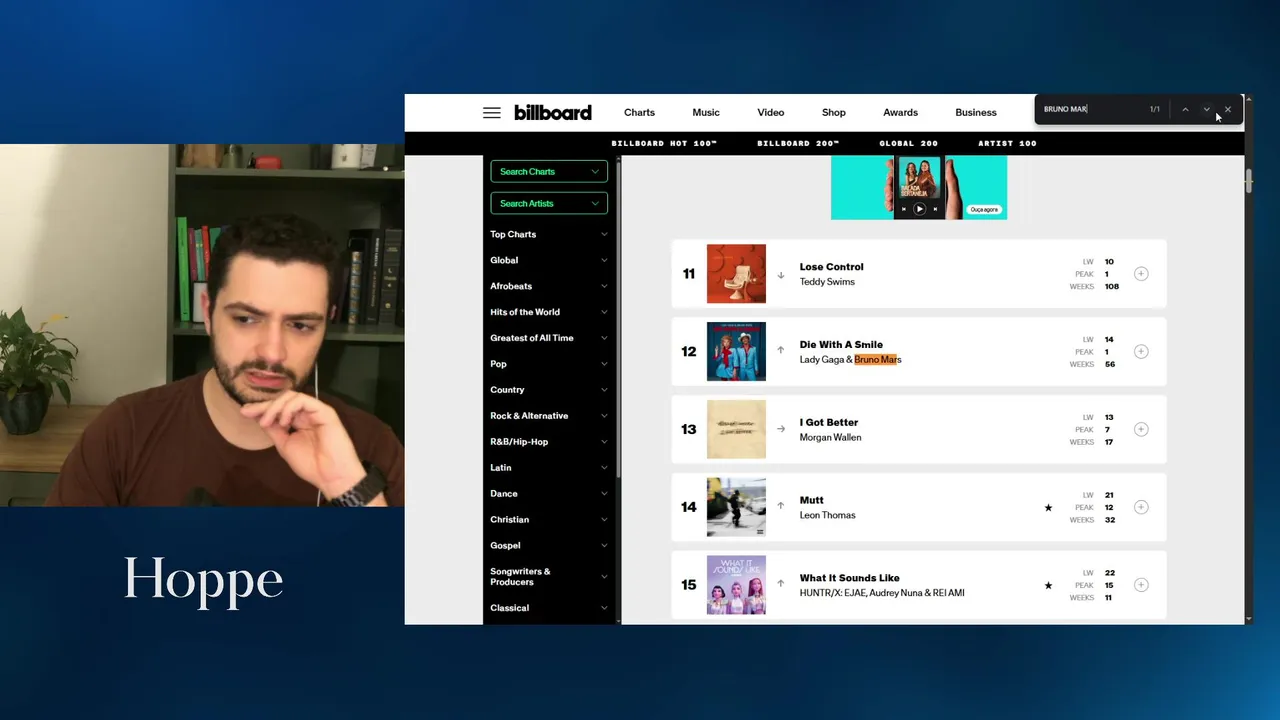Image resolution: width=1280 pixels, height=720 pixels.
Task: Click artist name Leon Thomas
Action: 827,515
